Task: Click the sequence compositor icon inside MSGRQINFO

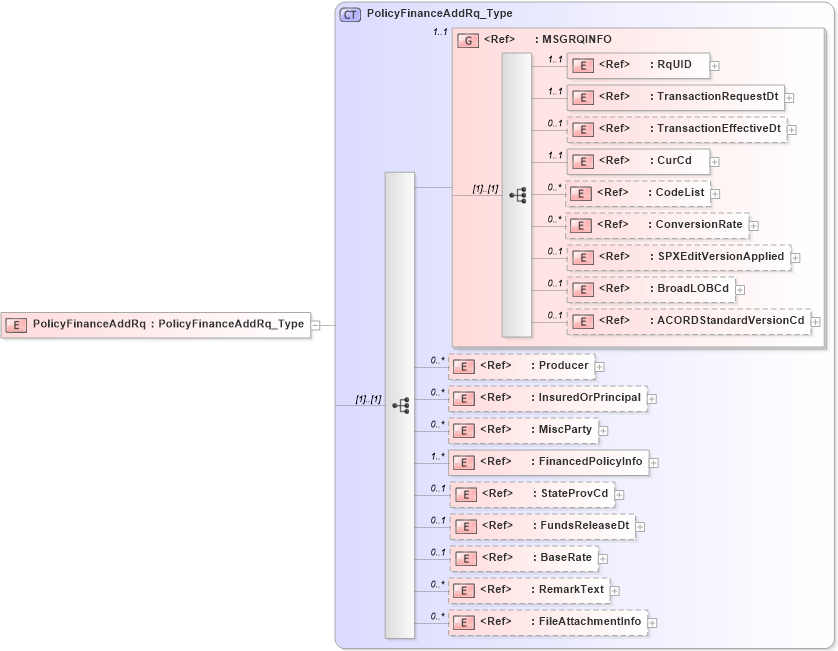Action: (x=518, y=194)
